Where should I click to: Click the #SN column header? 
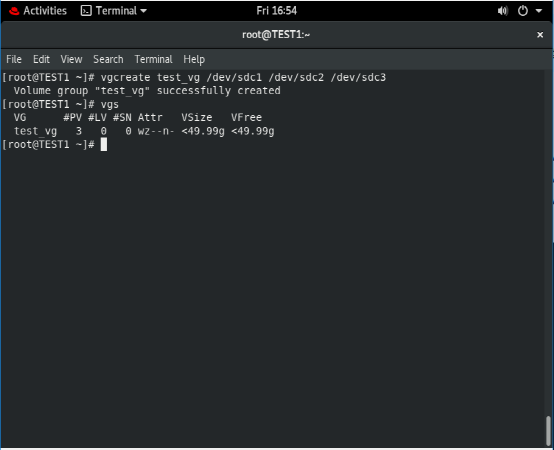click(122, 118)
